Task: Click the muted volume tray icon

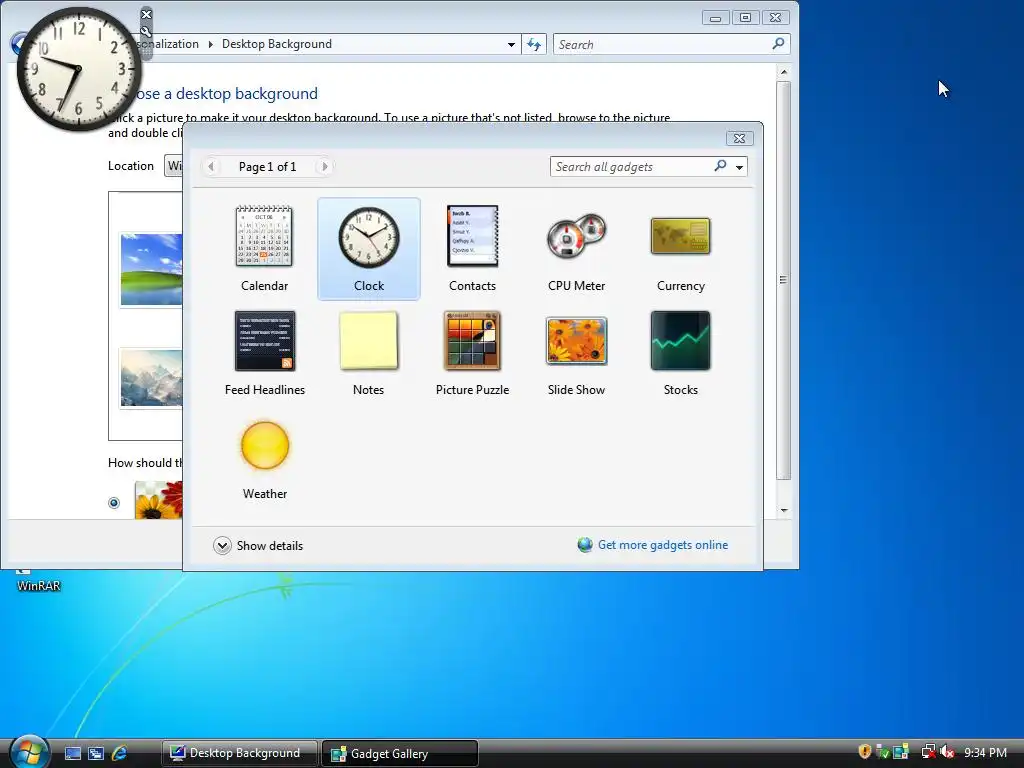Action: tap(948, 752)
